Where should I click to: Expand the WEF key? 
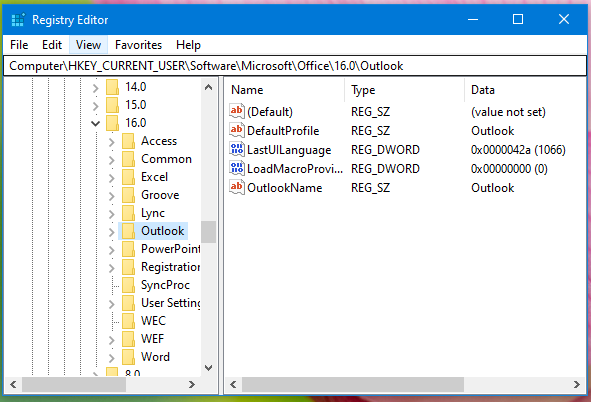tap(112, 340)
